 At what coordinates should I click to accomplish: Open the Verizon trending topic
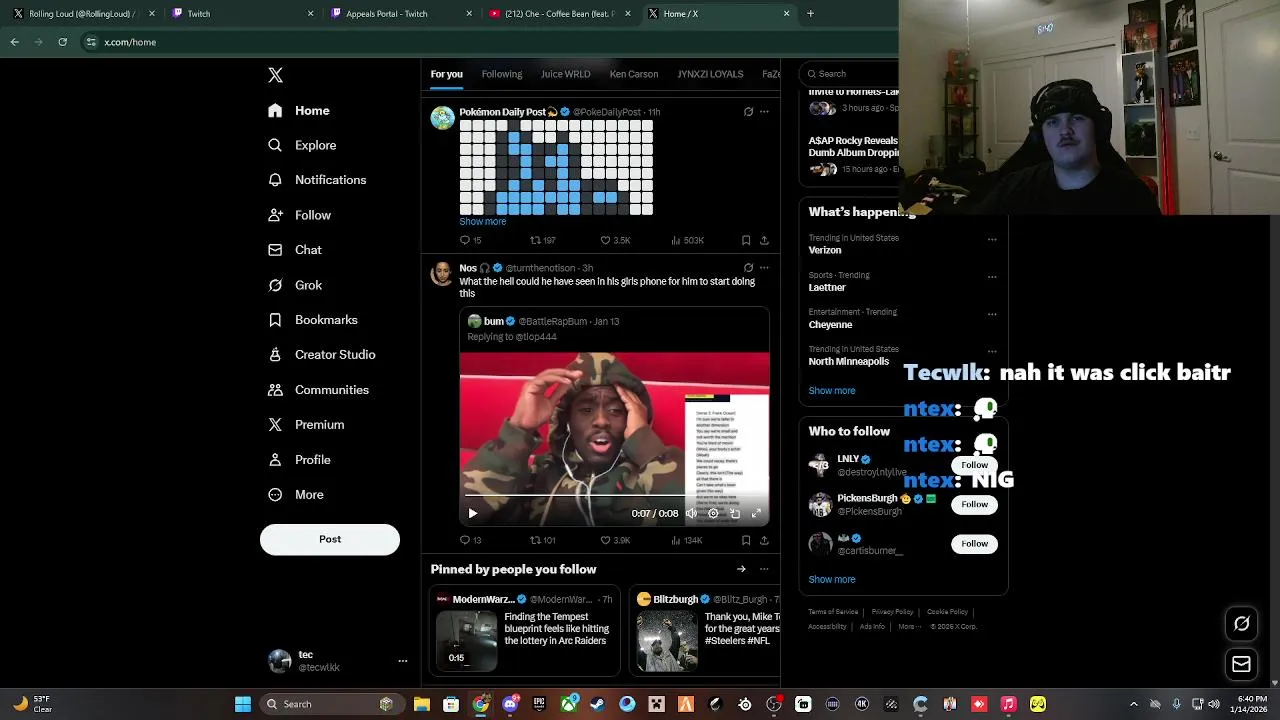[x=825, y=250]
